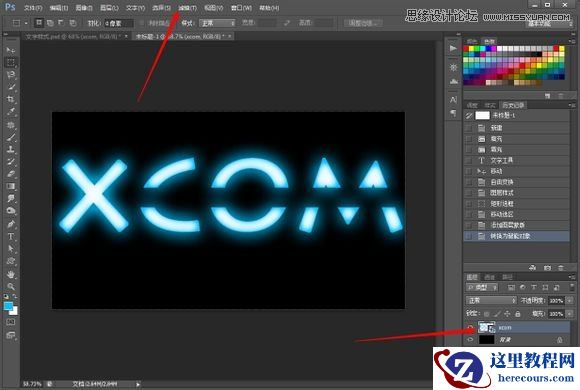The width and height of the screenshot is (580, 390).
Task: Click the History panel trash icon
Action: point(561,268)
